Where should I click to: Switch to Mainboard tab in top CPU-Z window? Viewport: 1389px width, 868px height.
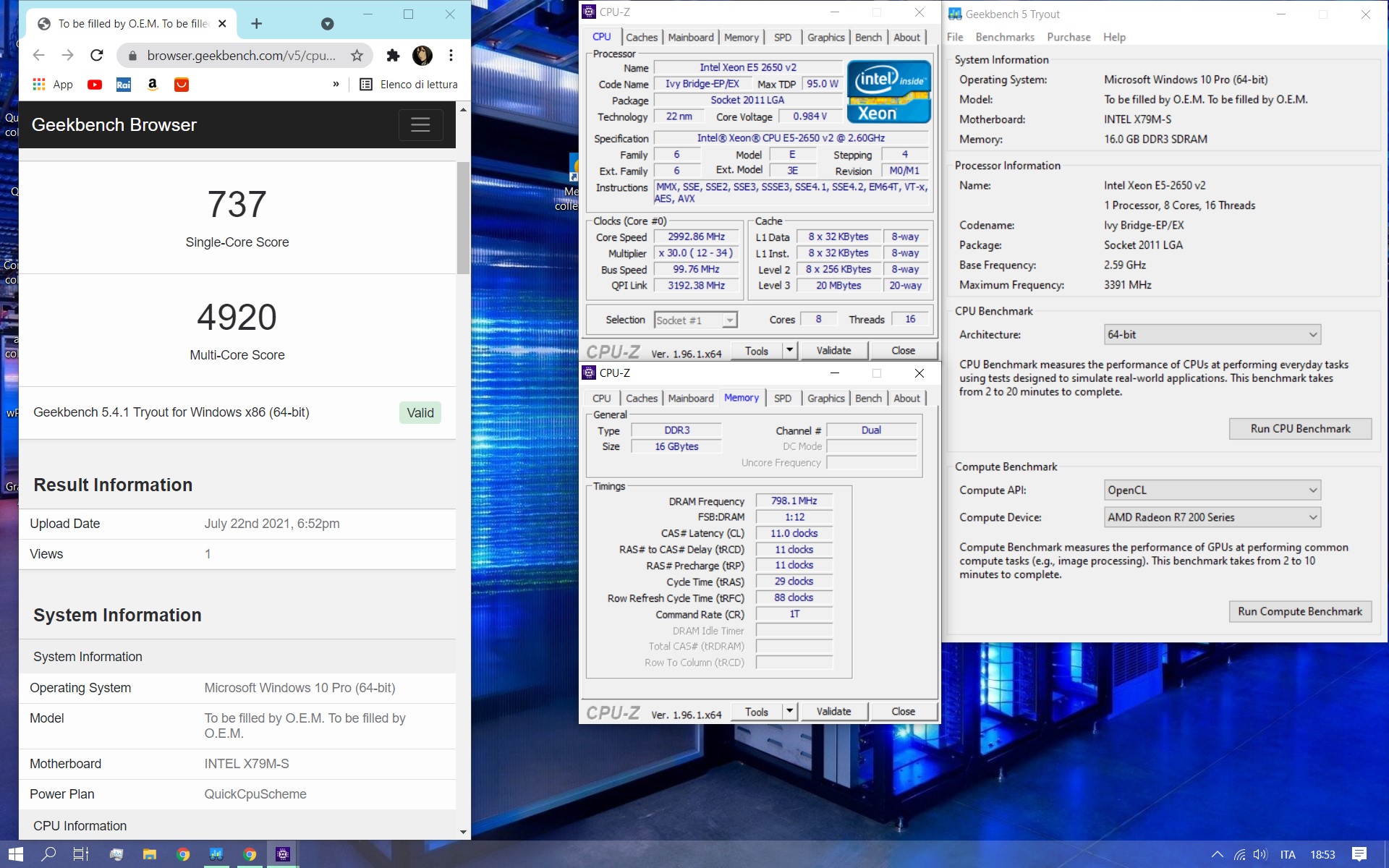pyautogui.click(x=690, y=37)
